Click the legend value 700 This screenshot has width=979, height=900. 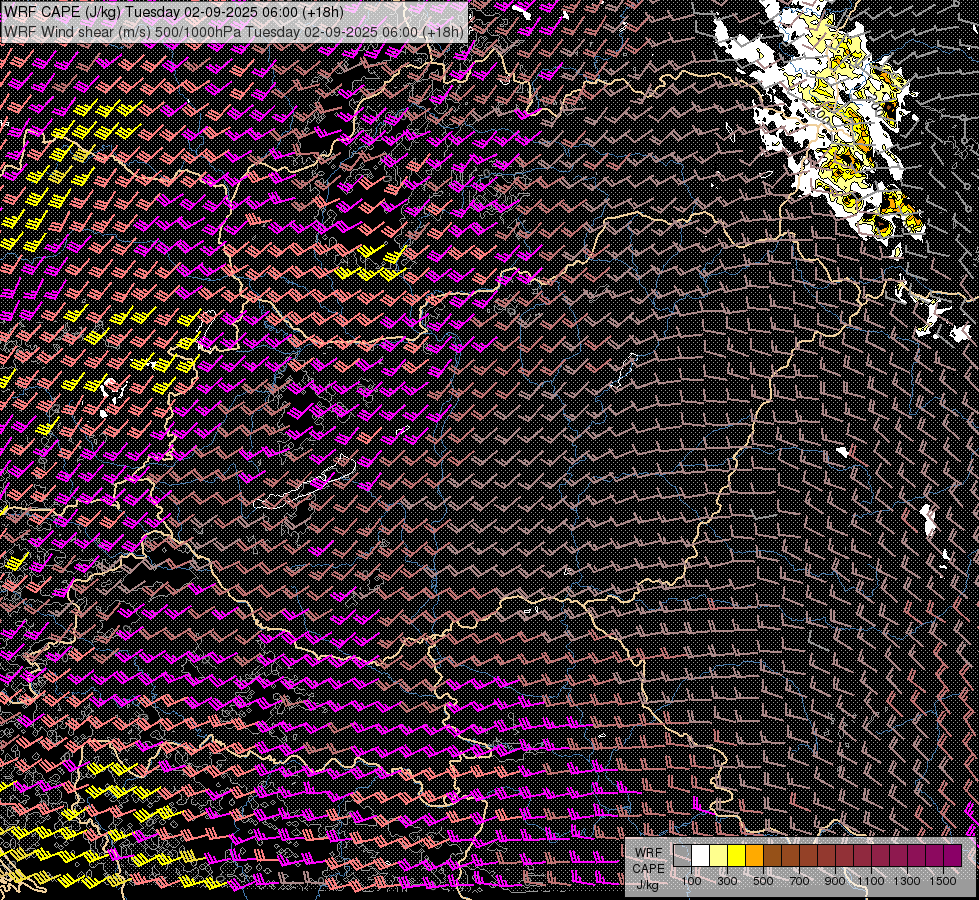click(x=799, y=881)
